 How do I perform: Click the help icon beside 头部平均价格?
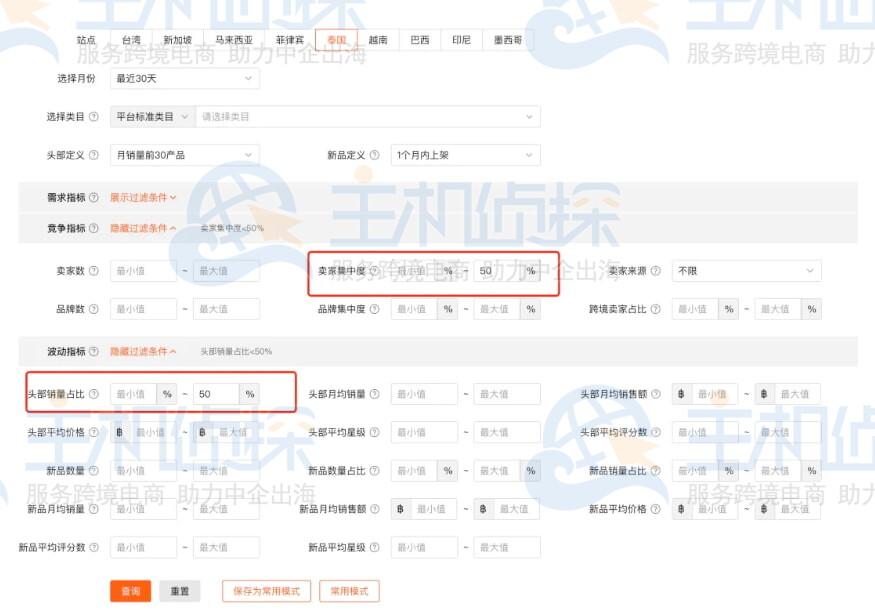coord(93,432)
